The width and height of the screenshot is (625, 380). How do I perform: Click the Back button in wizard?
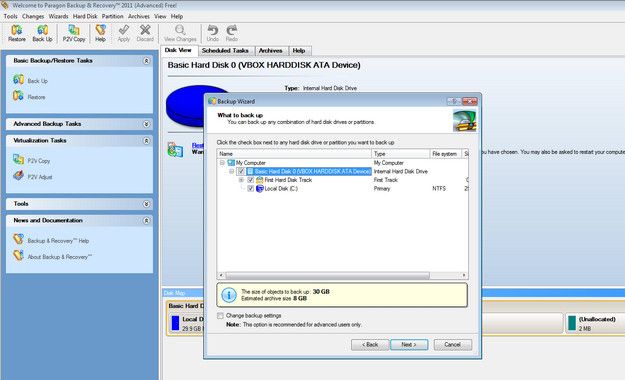coord(370,345)
